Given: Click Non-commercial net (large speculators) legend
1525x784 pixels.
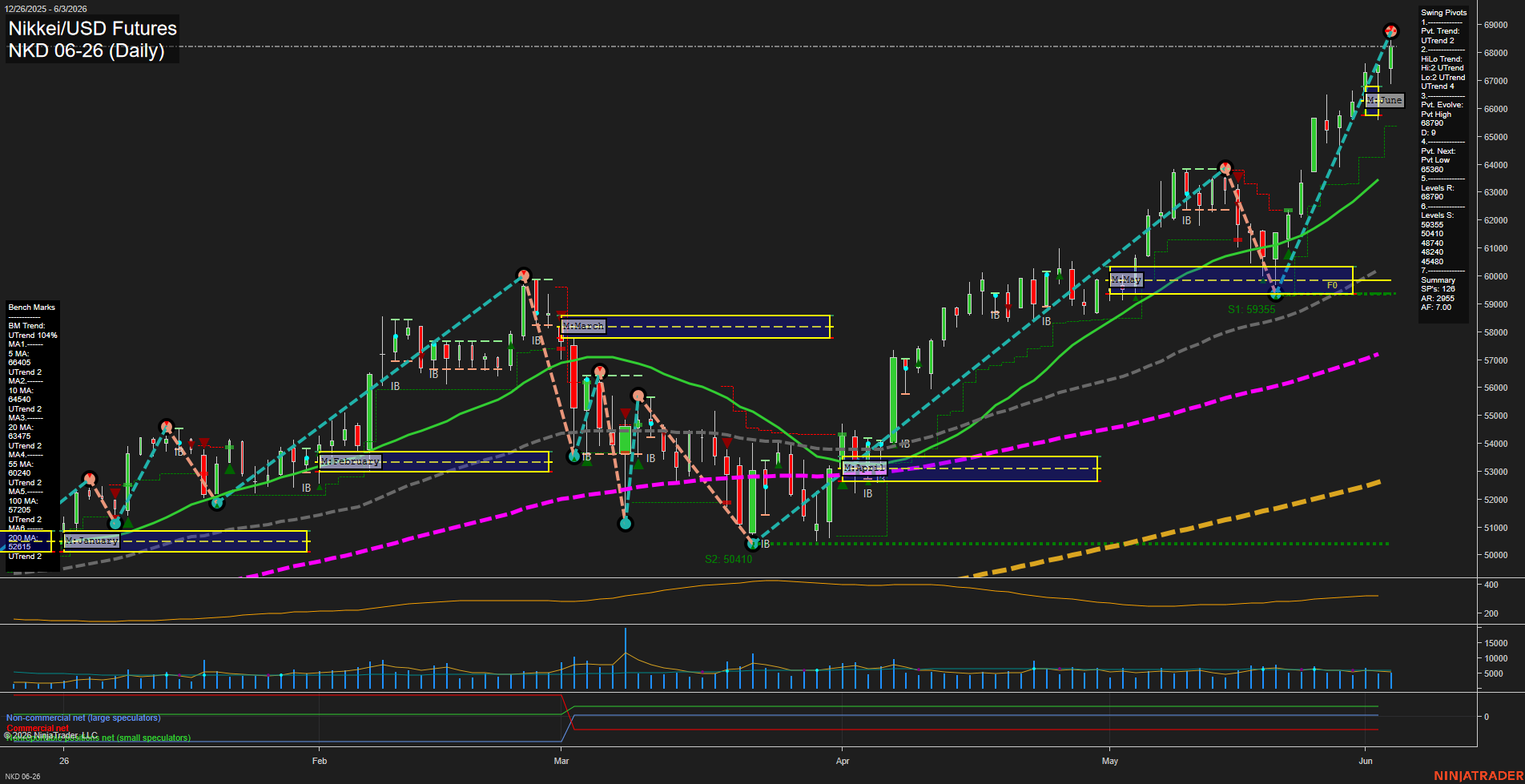Looking at the screenshot, I should (83, 718).
